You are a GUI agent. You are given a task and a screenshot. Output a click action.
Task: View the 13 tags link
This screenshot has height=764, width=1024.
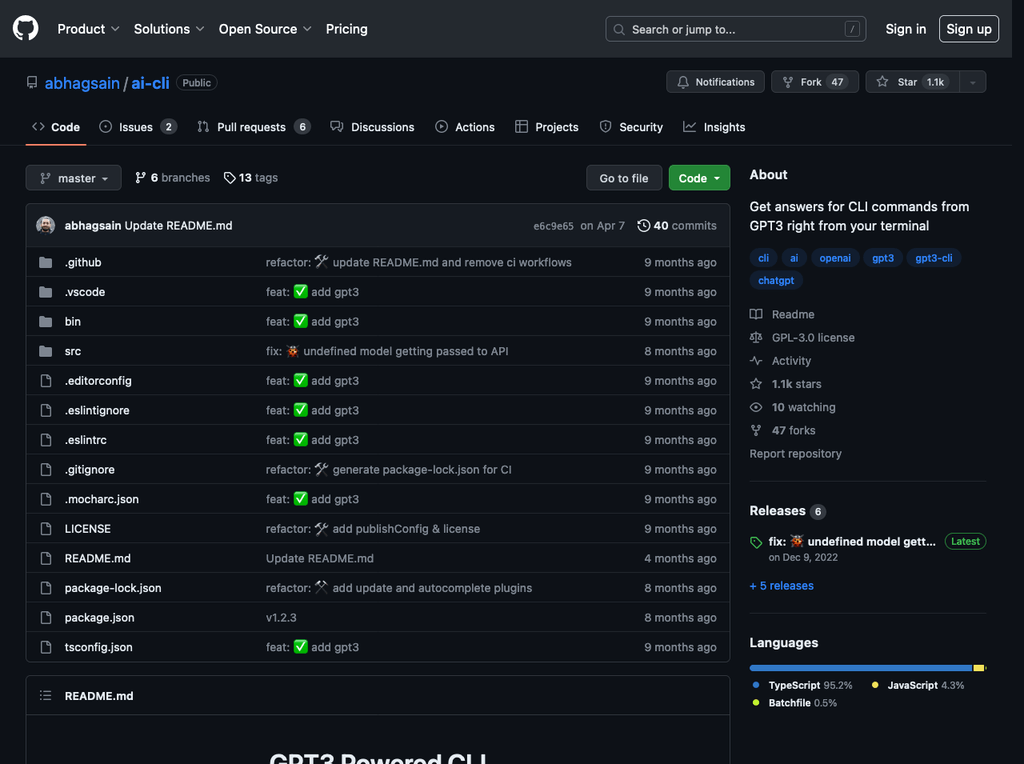tap(251, 178)
